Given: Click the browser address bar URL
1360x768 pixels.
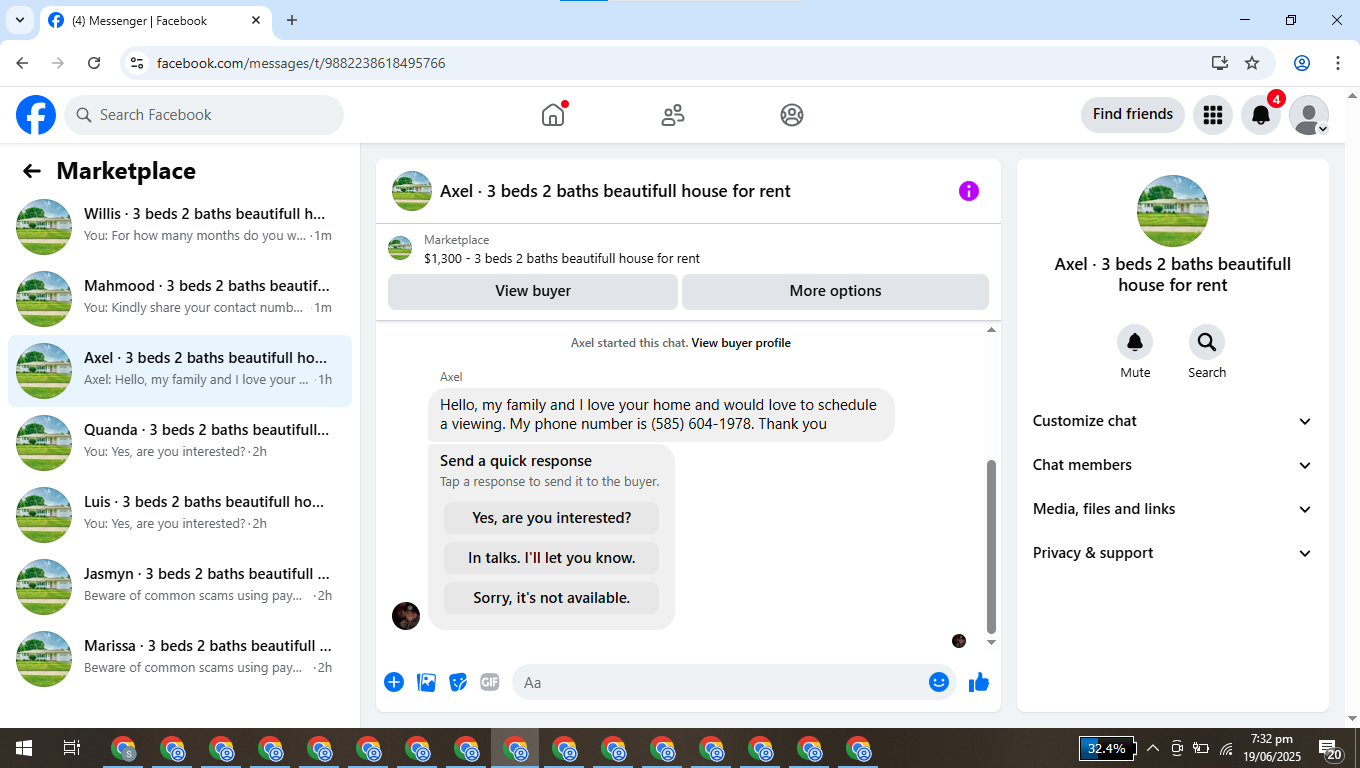Looking at the screenshot, I should tap(301, 63).
